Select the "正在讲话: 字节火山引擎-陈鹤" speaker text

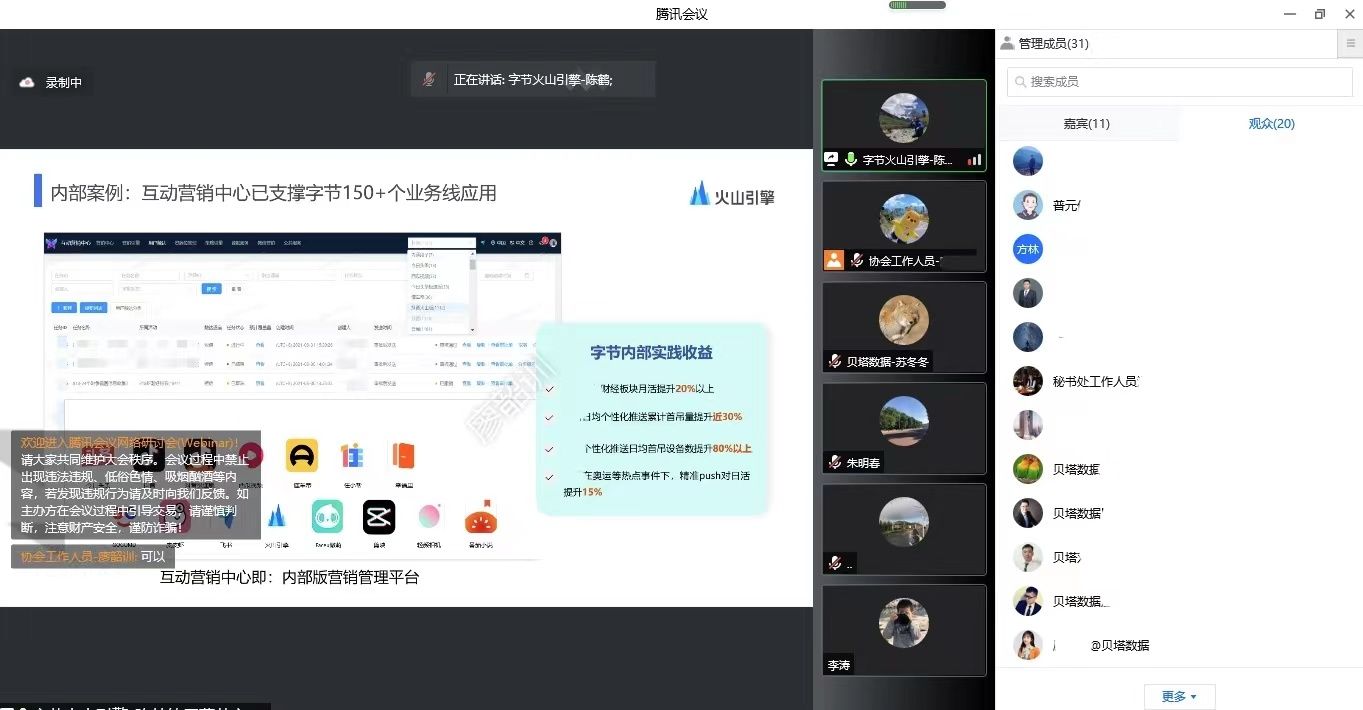pos(533,80)
